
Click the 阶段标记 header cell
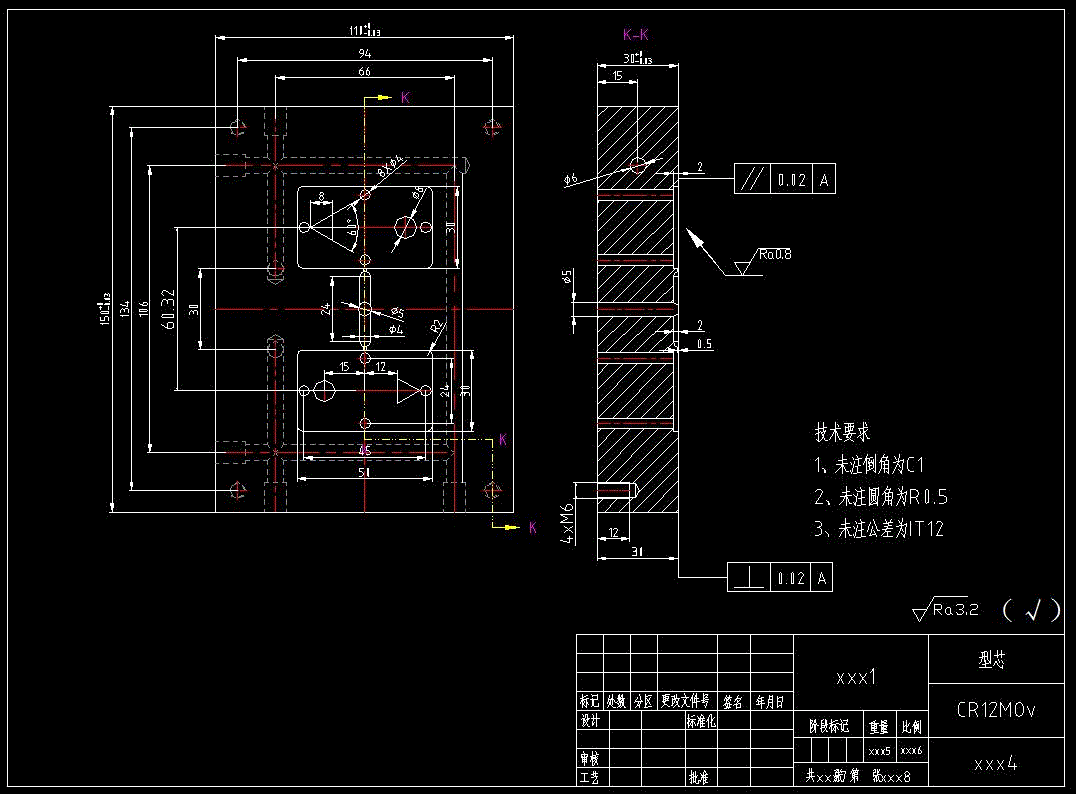(x=829, y=726)
